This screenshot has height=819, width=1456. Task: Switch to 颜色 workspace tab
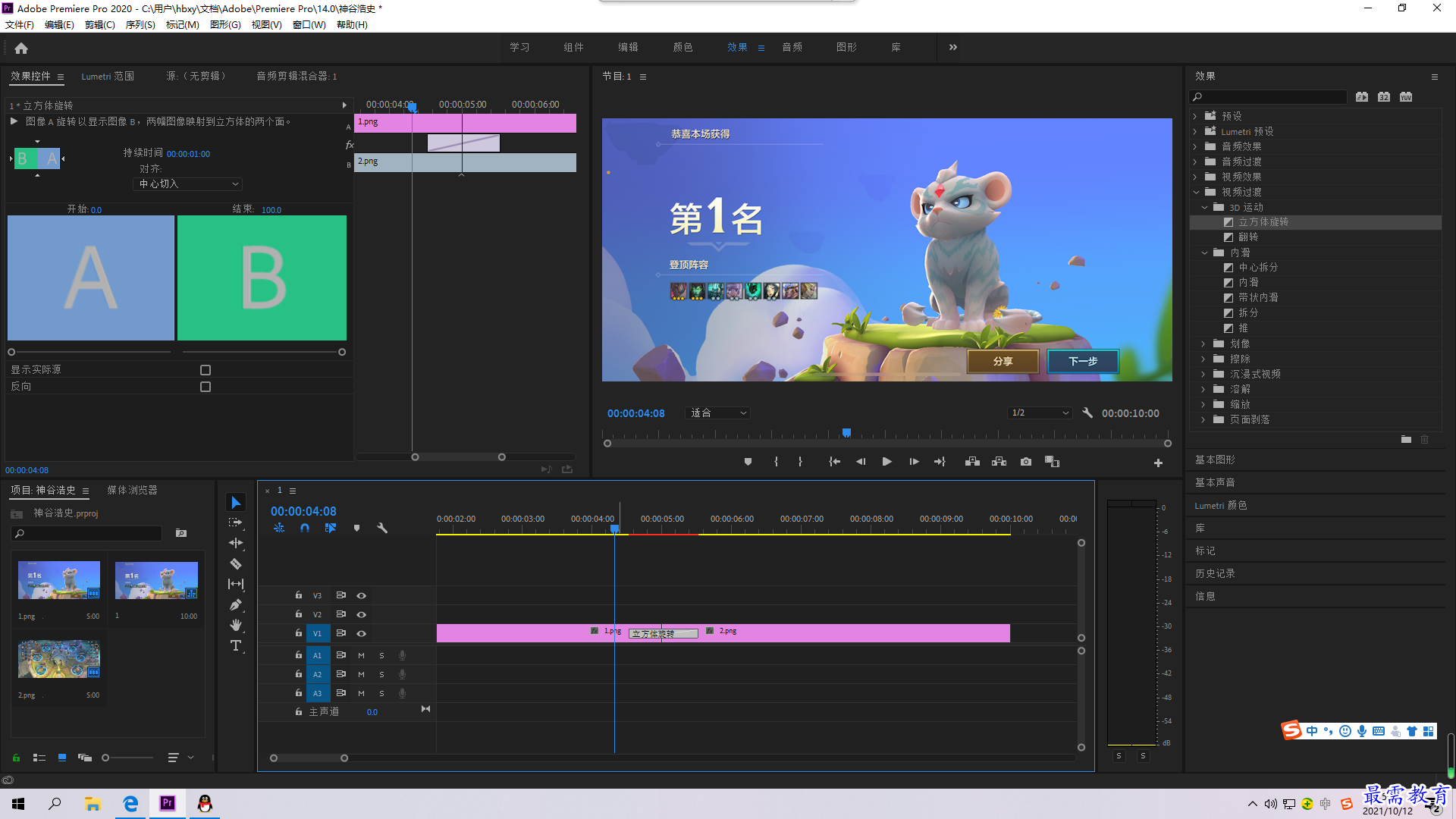[682, 48]
